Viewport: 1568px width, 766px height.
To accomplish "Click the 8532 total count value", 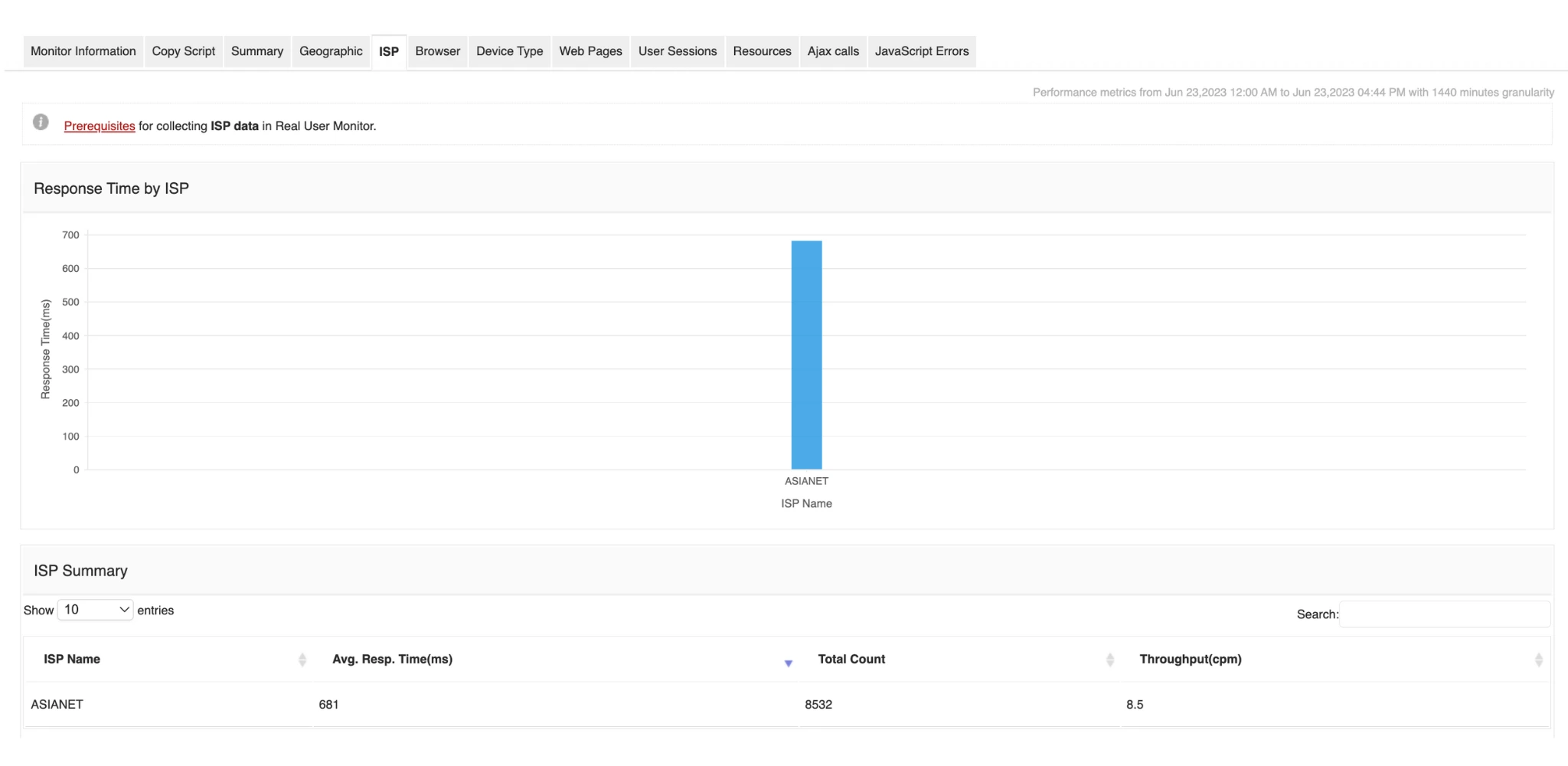I will click(818, 705).
